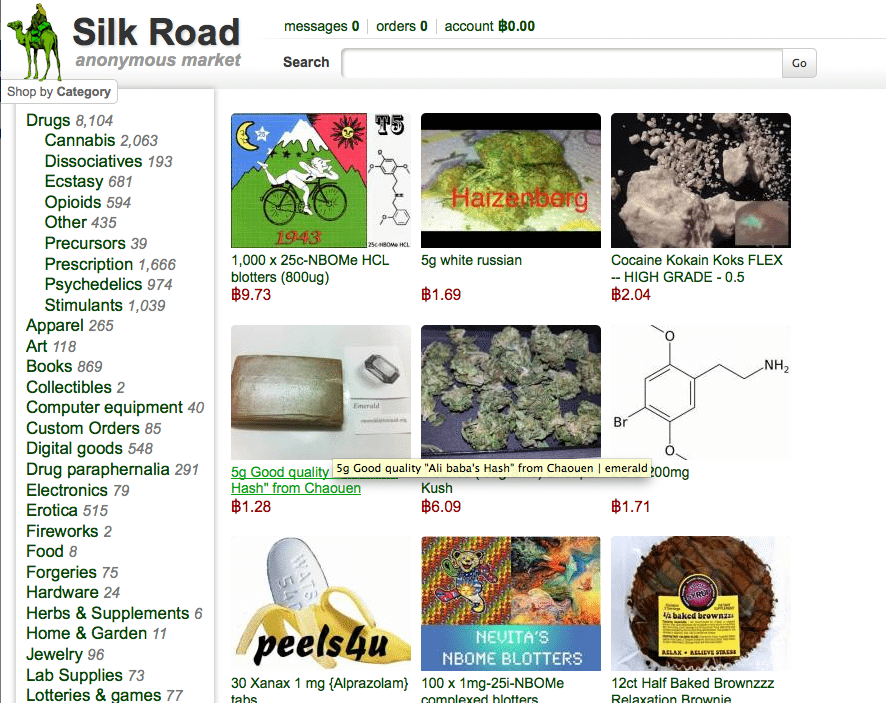Browse the Books category
Image resolution: width=892 pixels, height=703 pixels.
pyautogui.click(x=49, y=366)
